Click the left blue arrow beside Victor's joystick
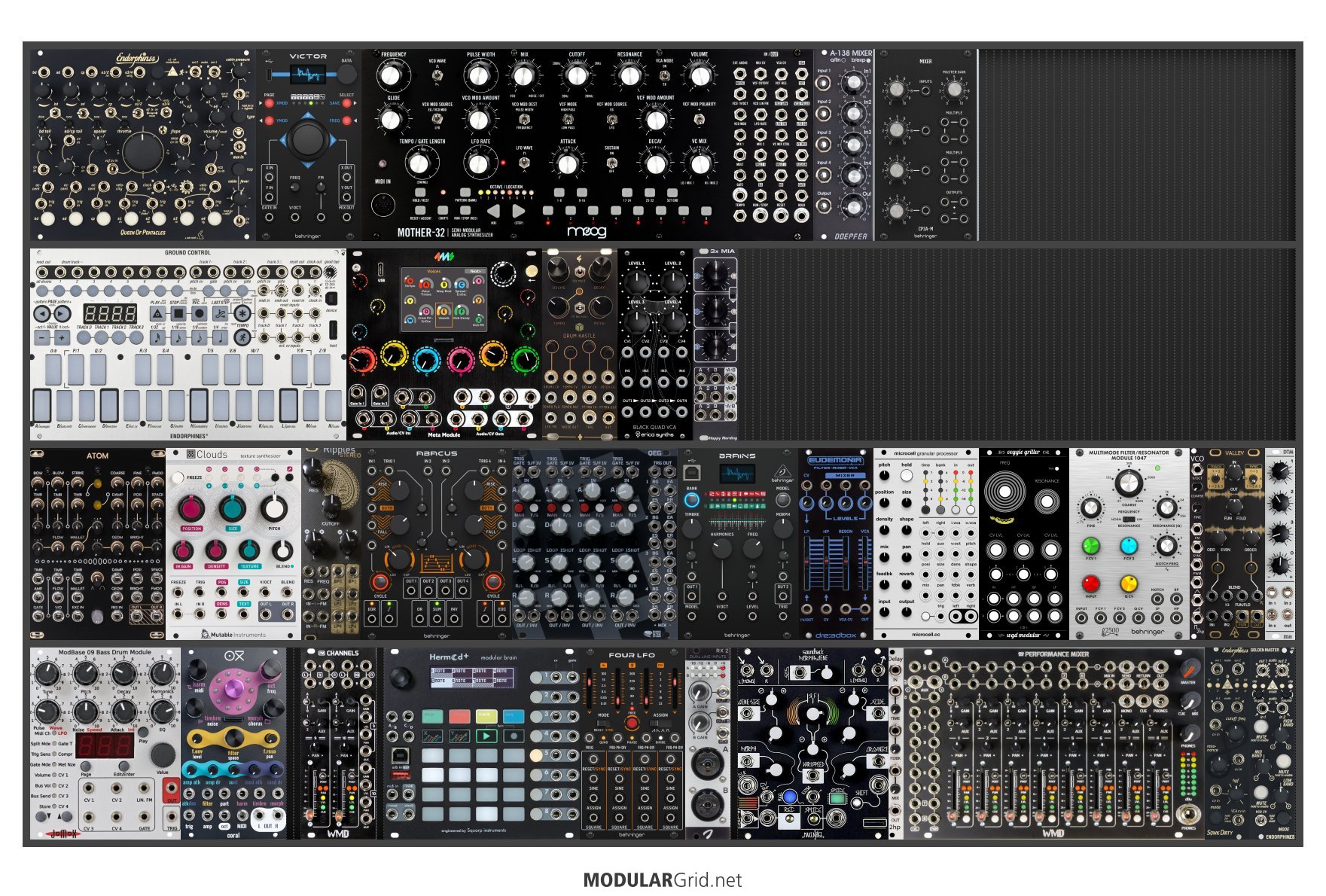1326x896 pixels. coord(283,139)
